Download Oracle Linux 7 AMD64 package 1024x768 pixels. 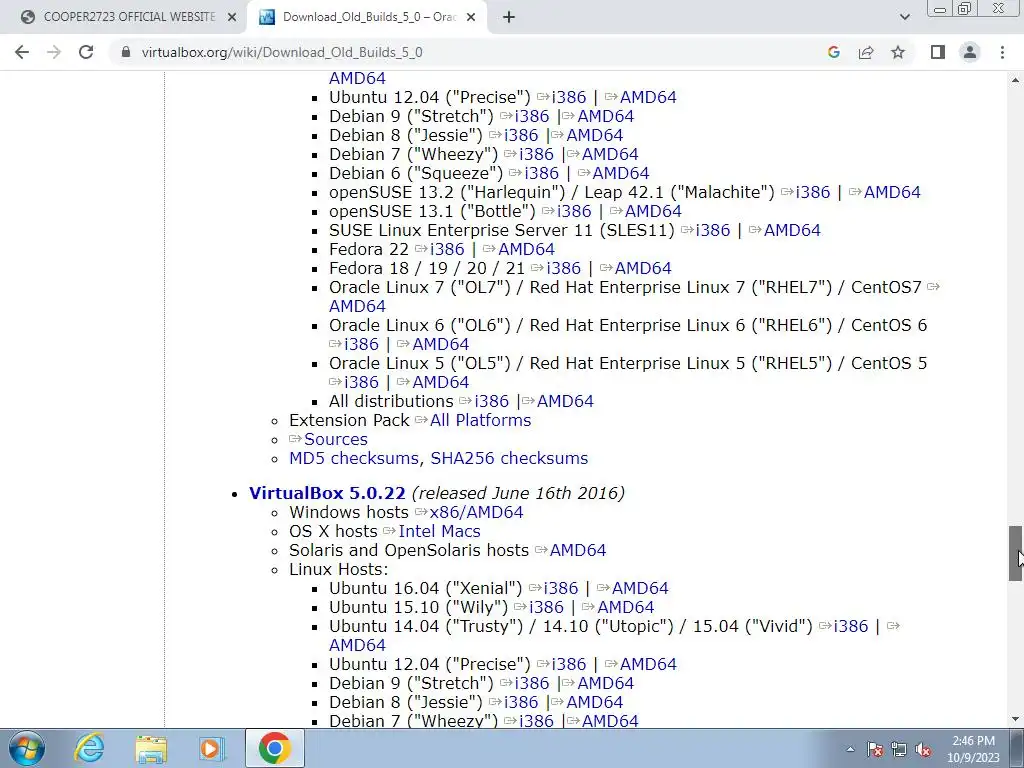357,306
